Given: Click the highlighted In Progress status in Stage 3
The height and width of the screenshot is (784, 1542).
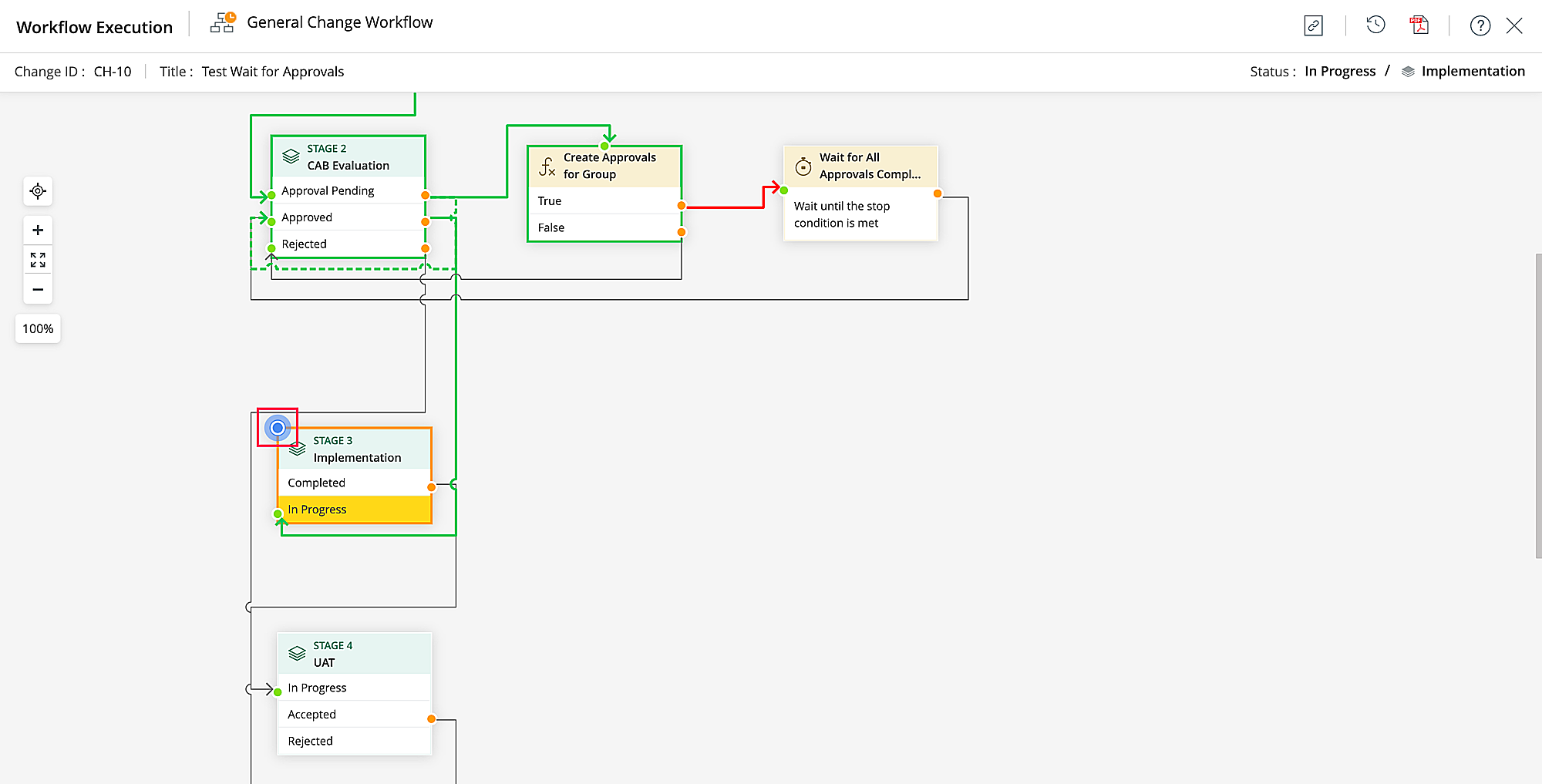Looking at the screenshot, I should 354,510.
